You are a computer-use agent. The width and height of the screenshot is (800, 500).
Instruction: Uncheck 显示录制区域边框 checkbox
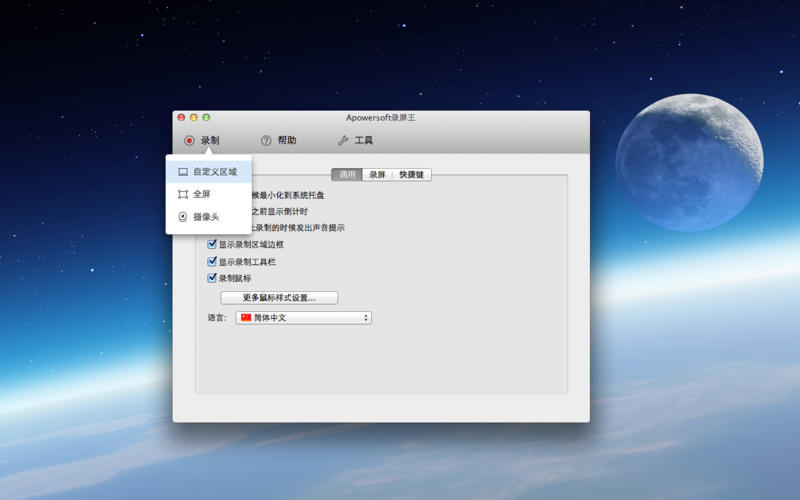point(212,244)
